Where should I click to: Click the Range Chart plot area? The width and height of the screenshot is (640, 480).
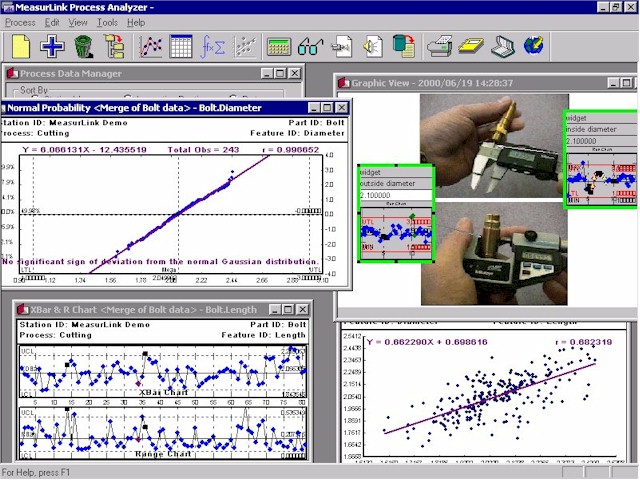[x=150, y=428]
